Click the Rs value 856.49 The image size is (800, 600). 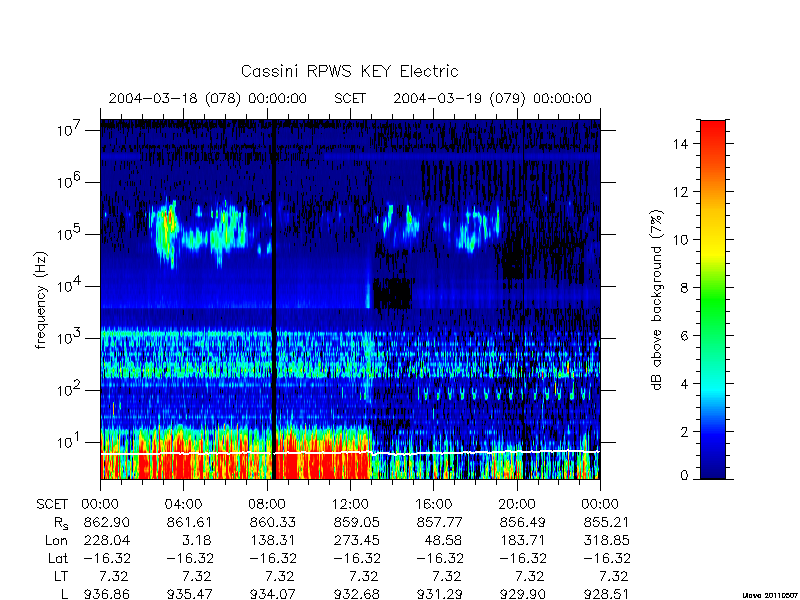pyautogui.click(x=522, y=522)
